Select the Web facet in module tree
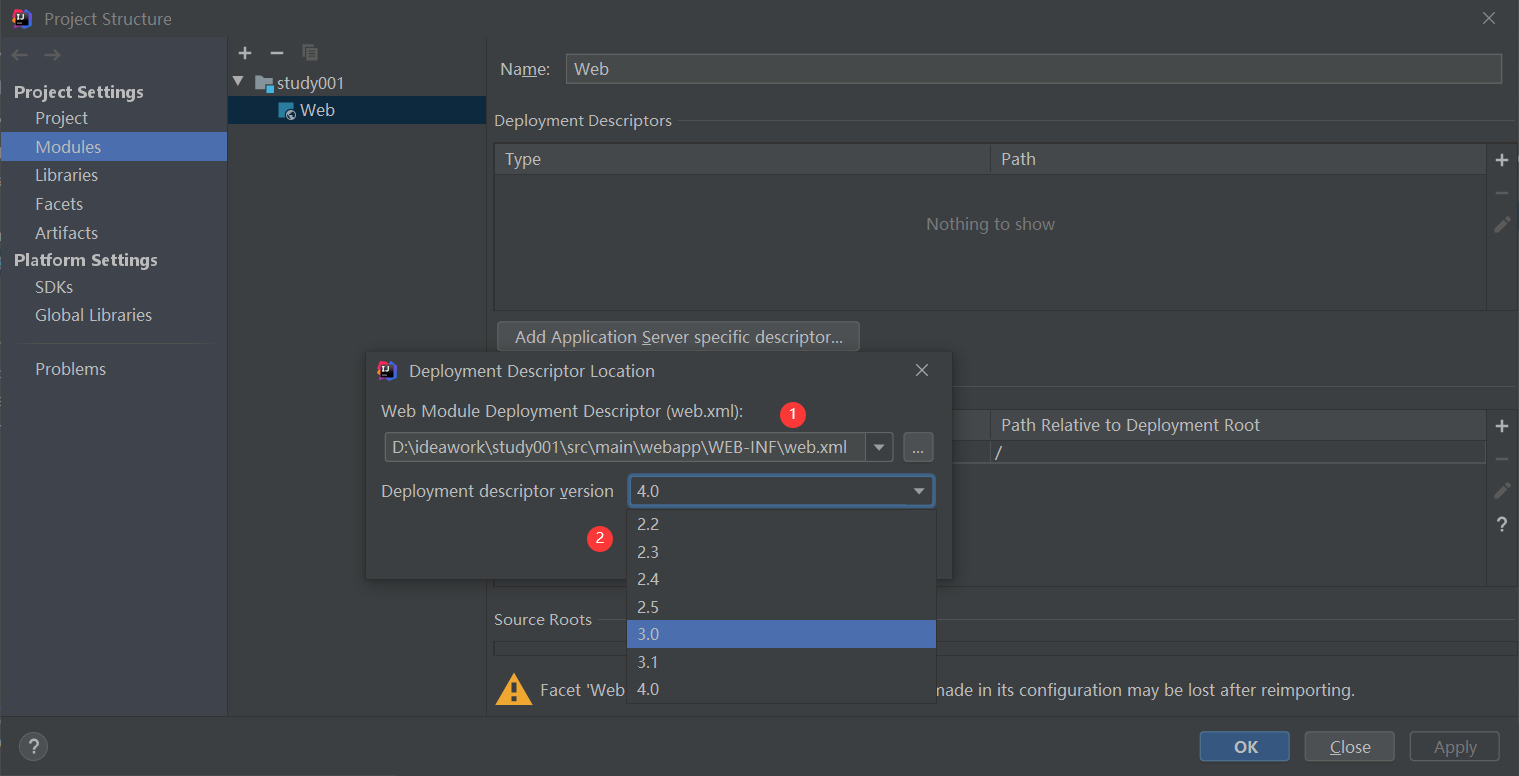 (x=316, y=110)
